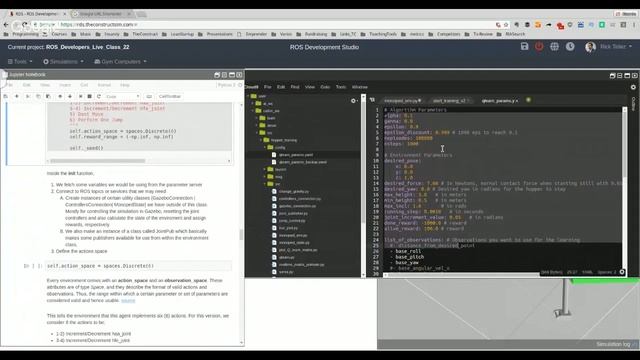Open monoped_state.py in file tree
The image size is (640, 360).
294,243
